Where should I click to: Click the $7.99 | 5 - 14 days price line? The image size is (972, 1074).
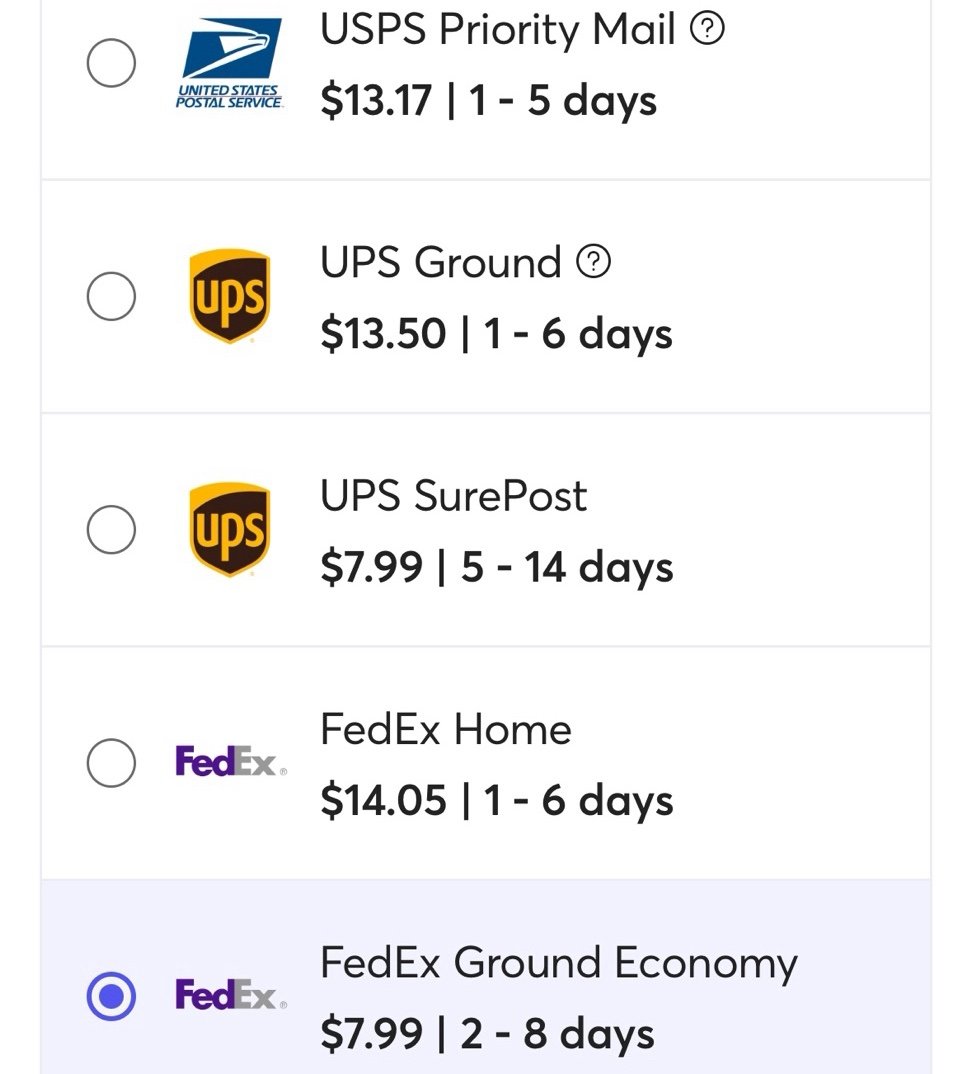(496, 567)
